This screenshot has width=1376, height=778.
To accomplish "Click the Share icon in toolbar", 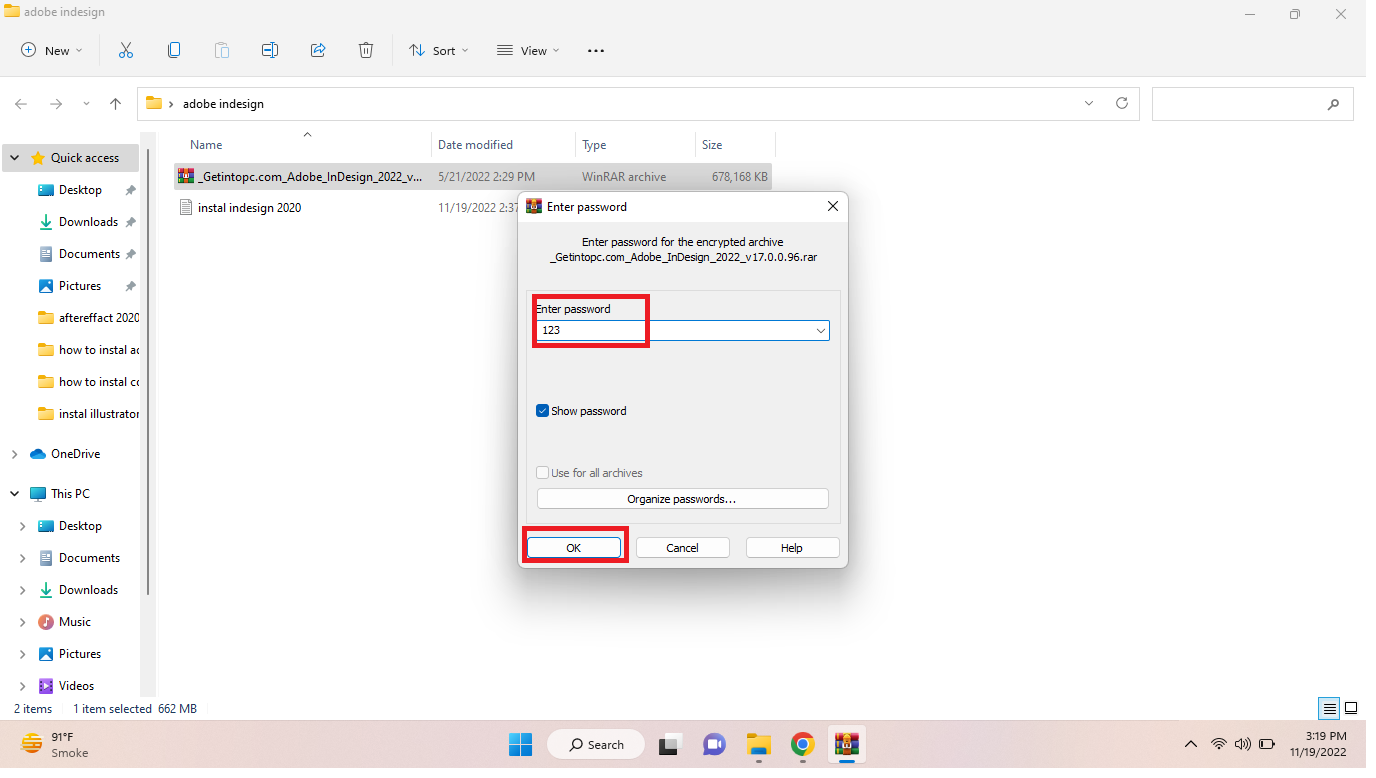I will (x=318, y=50).
